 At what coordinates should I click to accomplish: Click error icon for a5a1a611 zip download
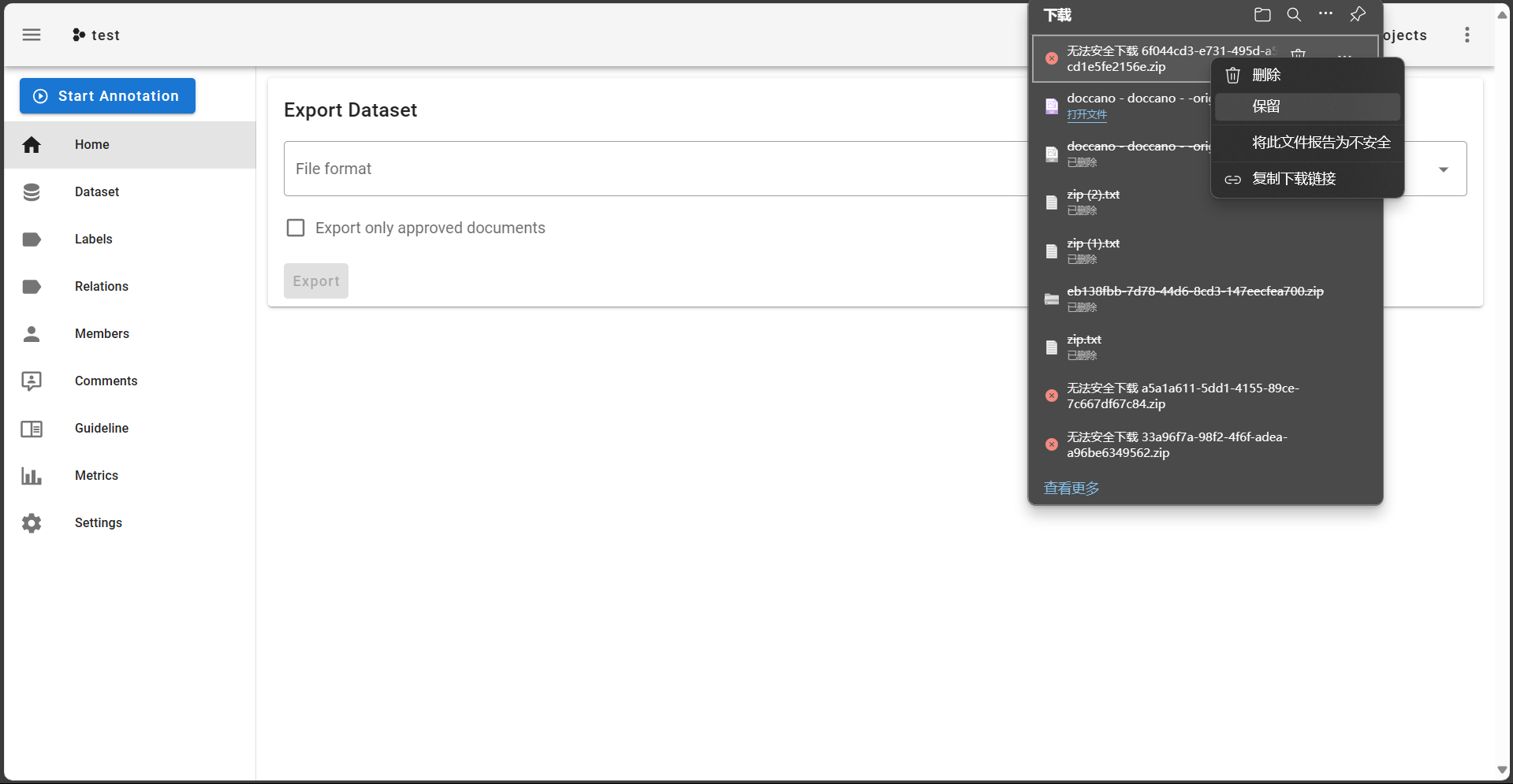tap(1052, 396)
